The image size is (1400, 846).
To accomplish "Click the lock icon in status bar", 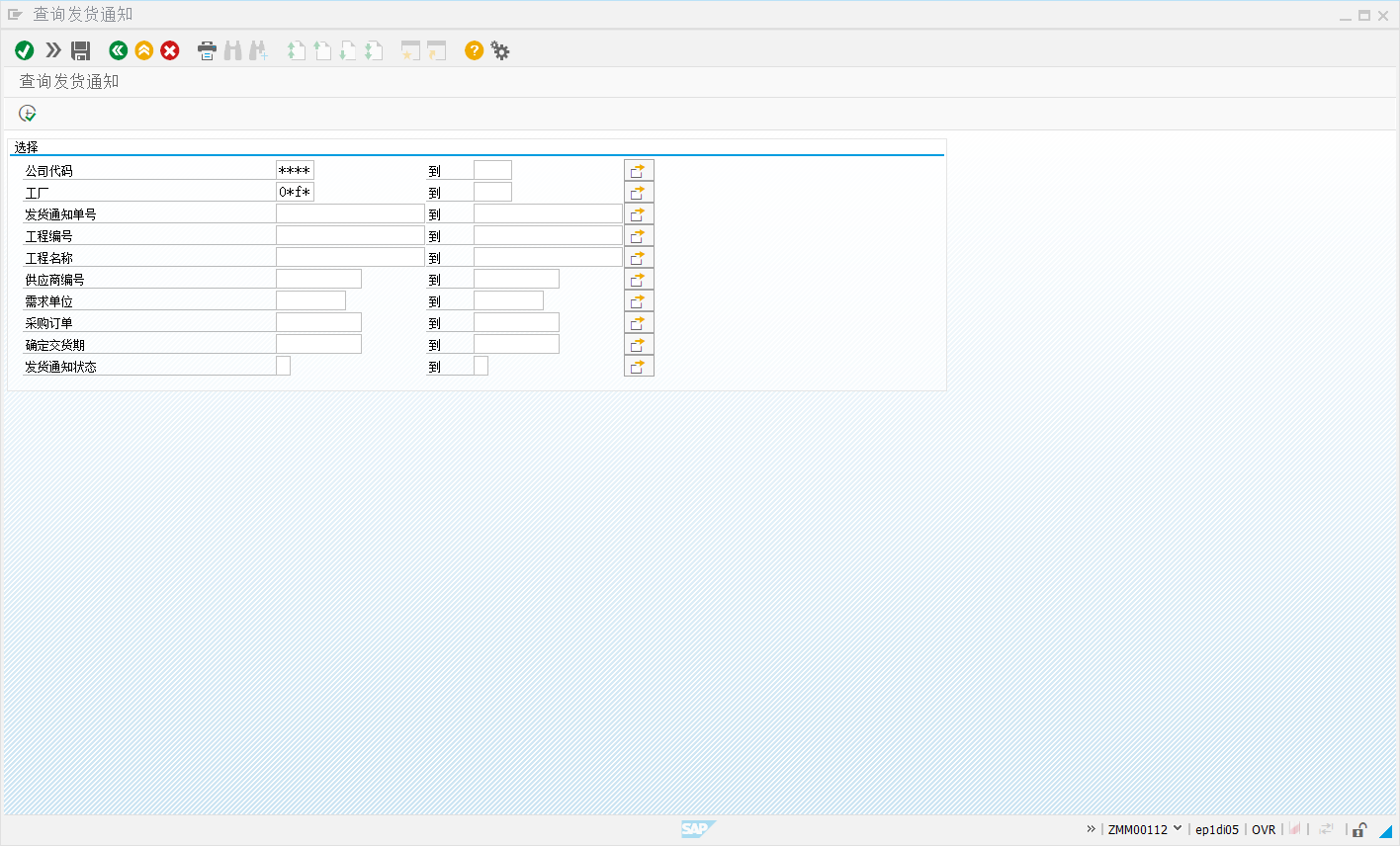I will point(1360,829).
